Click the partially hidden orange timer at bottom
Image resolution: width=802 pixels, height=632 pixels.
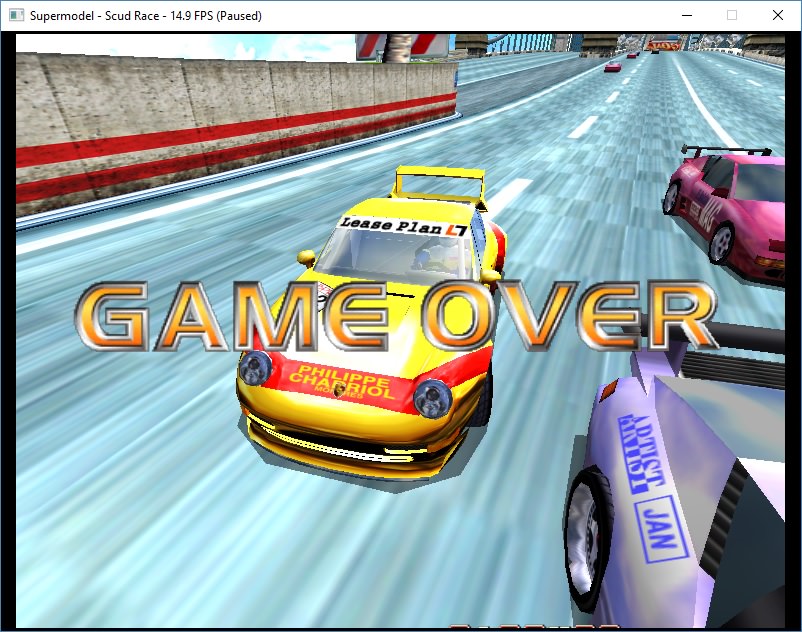[x=534, y=626]
